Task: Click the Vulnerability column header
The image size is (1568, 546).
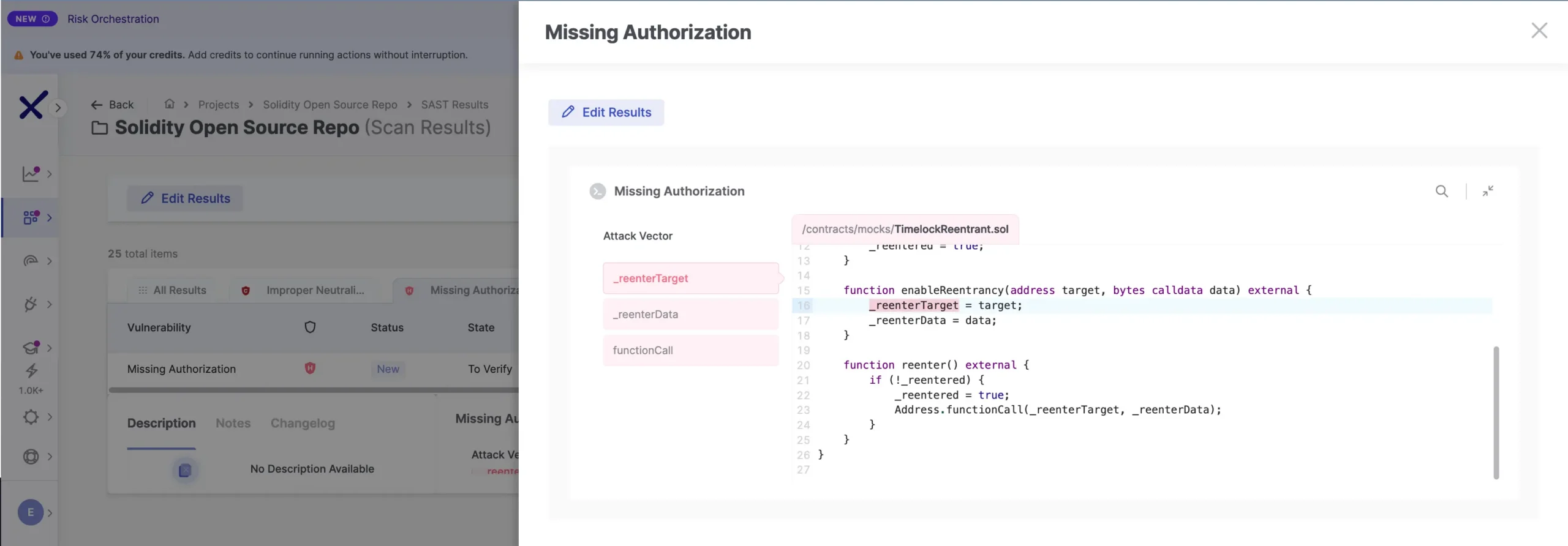Action: [x=159, y=328]
